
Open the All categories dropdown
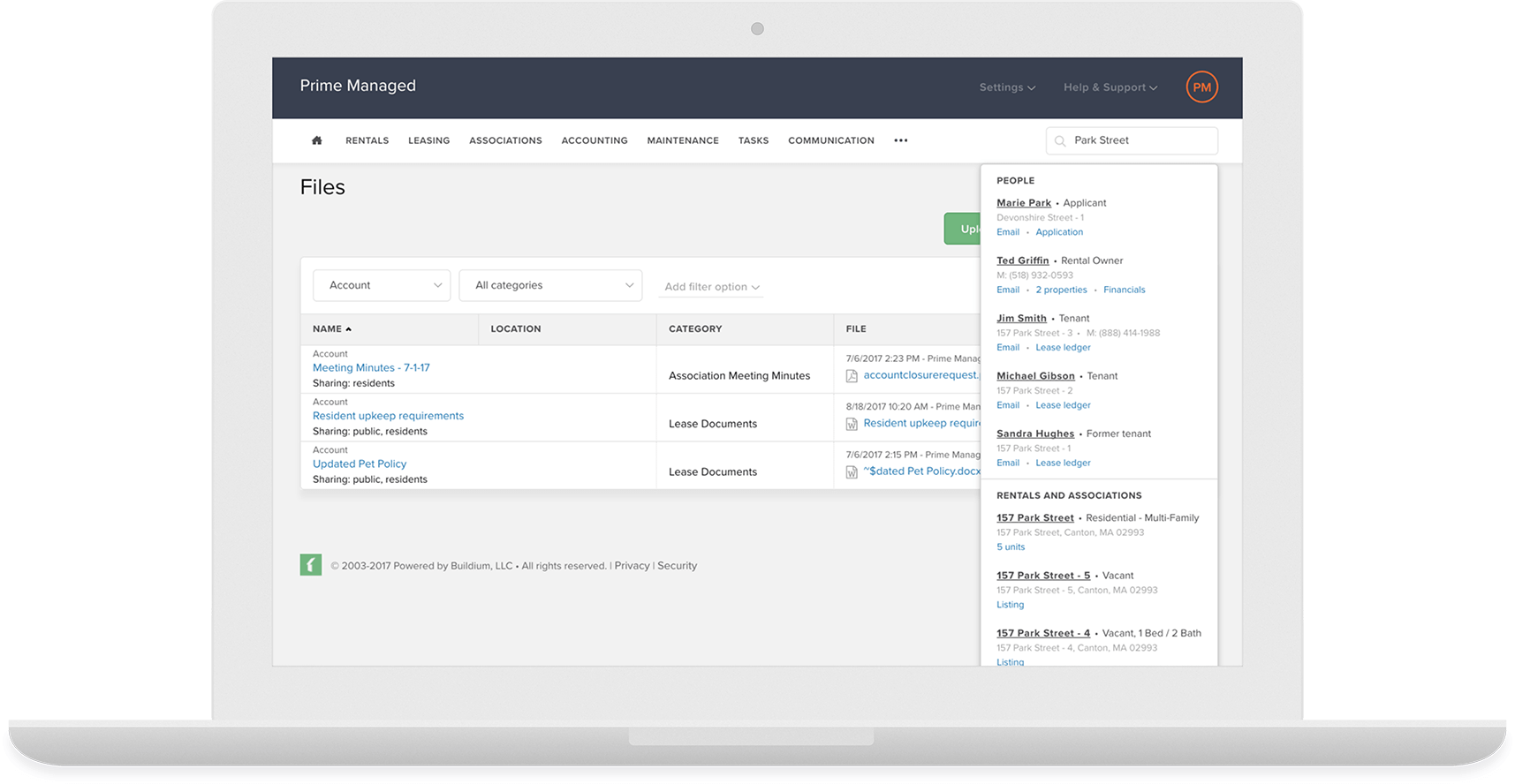[x=550, y=285]
